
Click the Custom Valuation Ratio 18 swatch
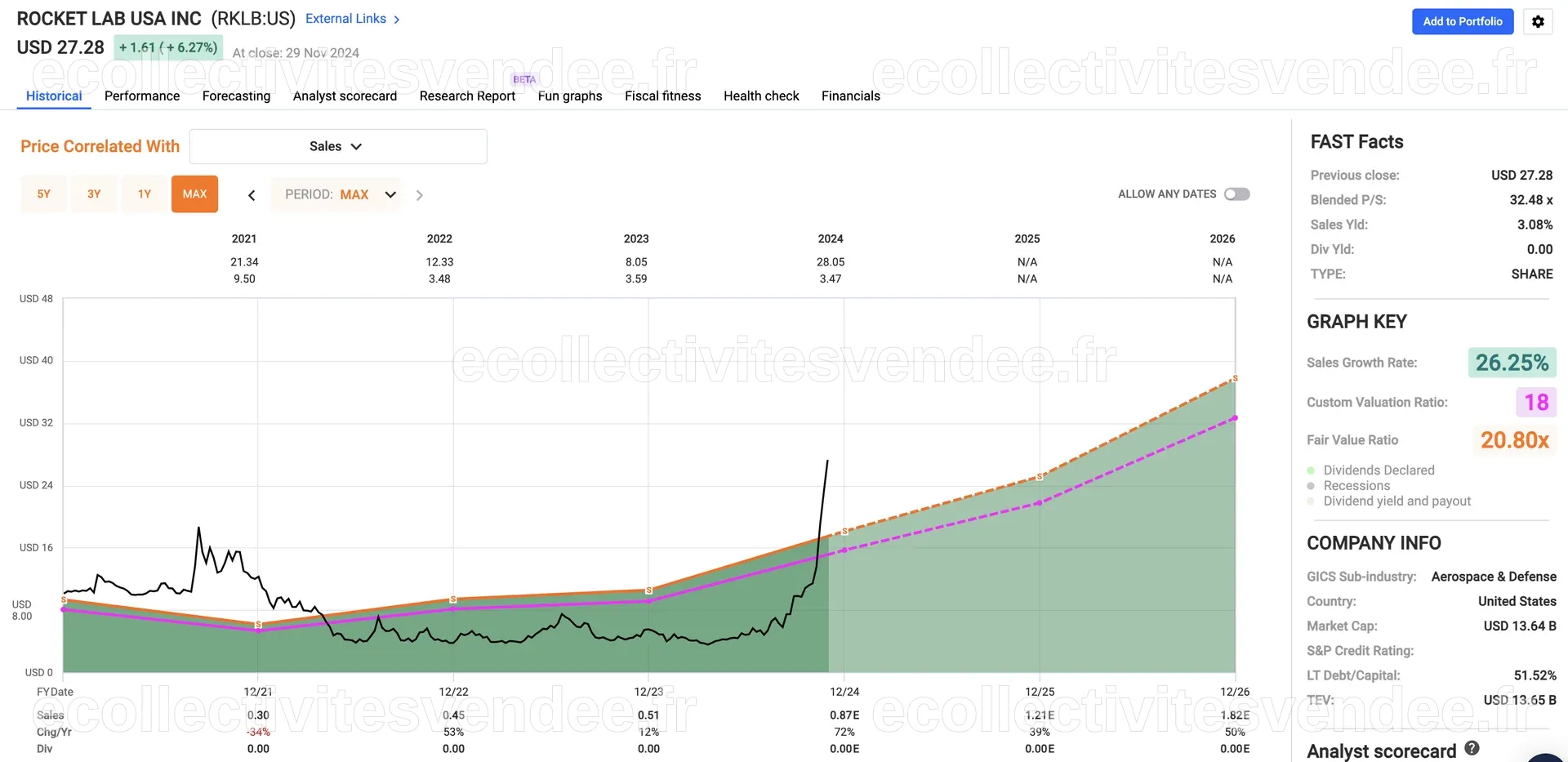tap(1536, 402)
